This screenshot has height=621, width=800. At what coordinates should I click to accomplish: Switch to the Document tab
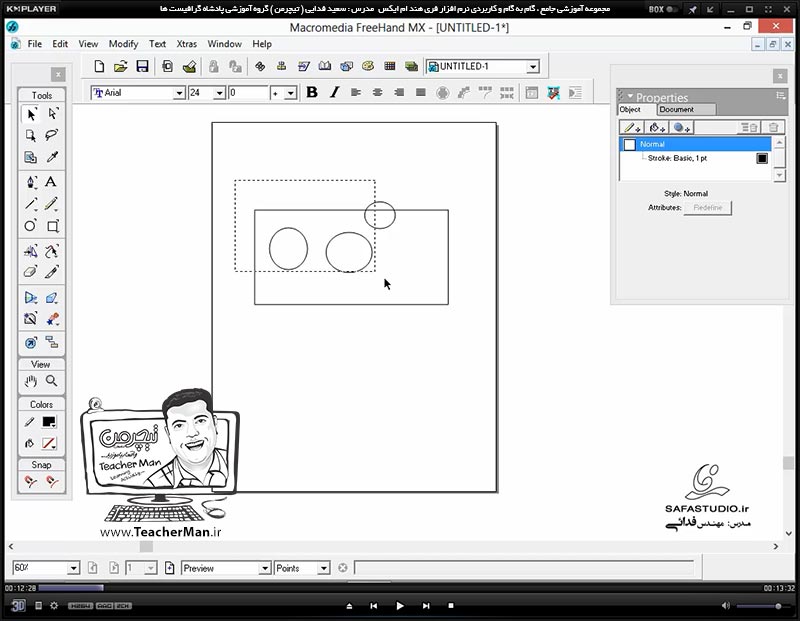[x=686, y=109]
